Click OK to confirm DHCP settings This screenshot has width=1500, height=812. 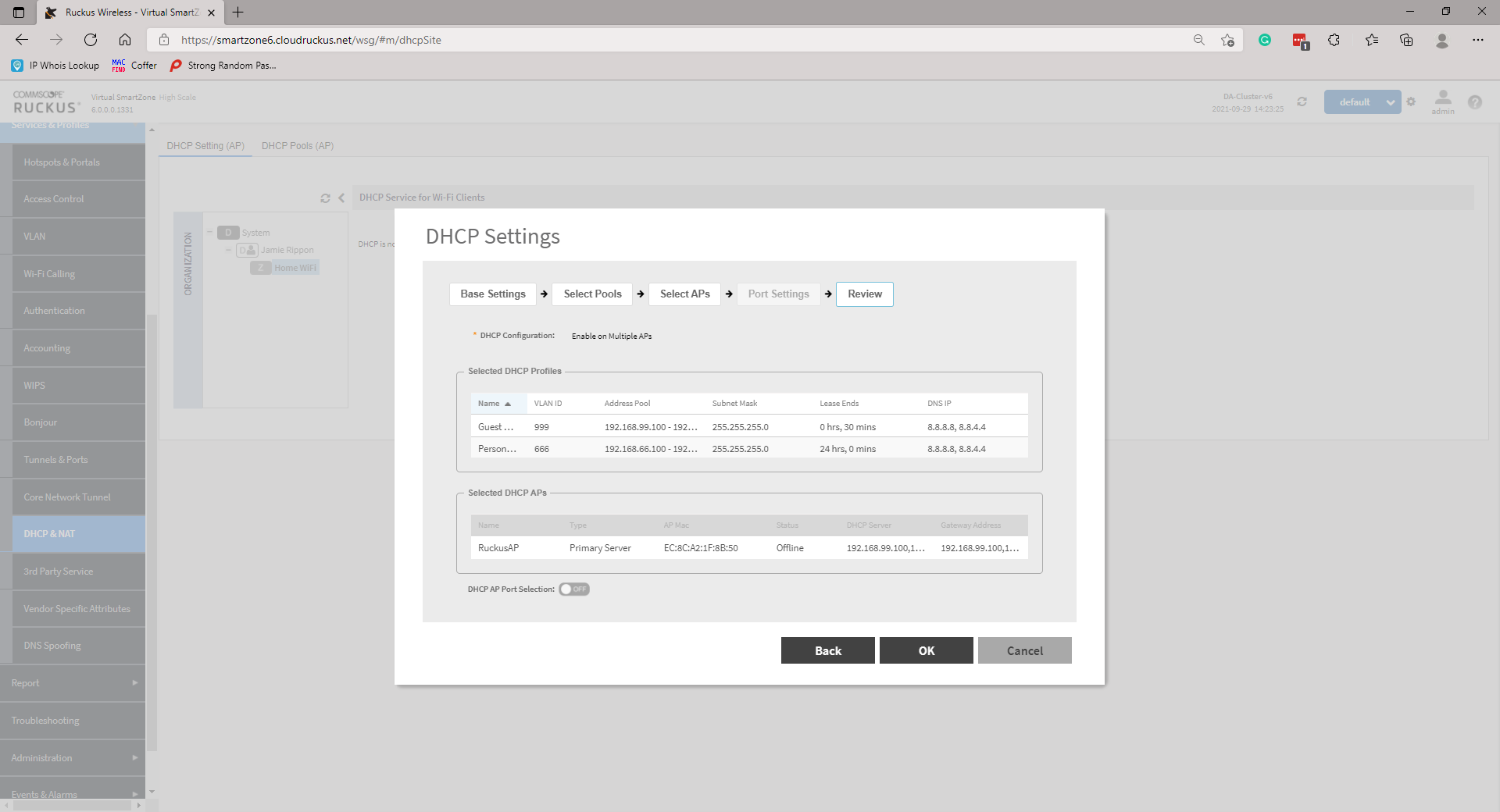[926, 650]
